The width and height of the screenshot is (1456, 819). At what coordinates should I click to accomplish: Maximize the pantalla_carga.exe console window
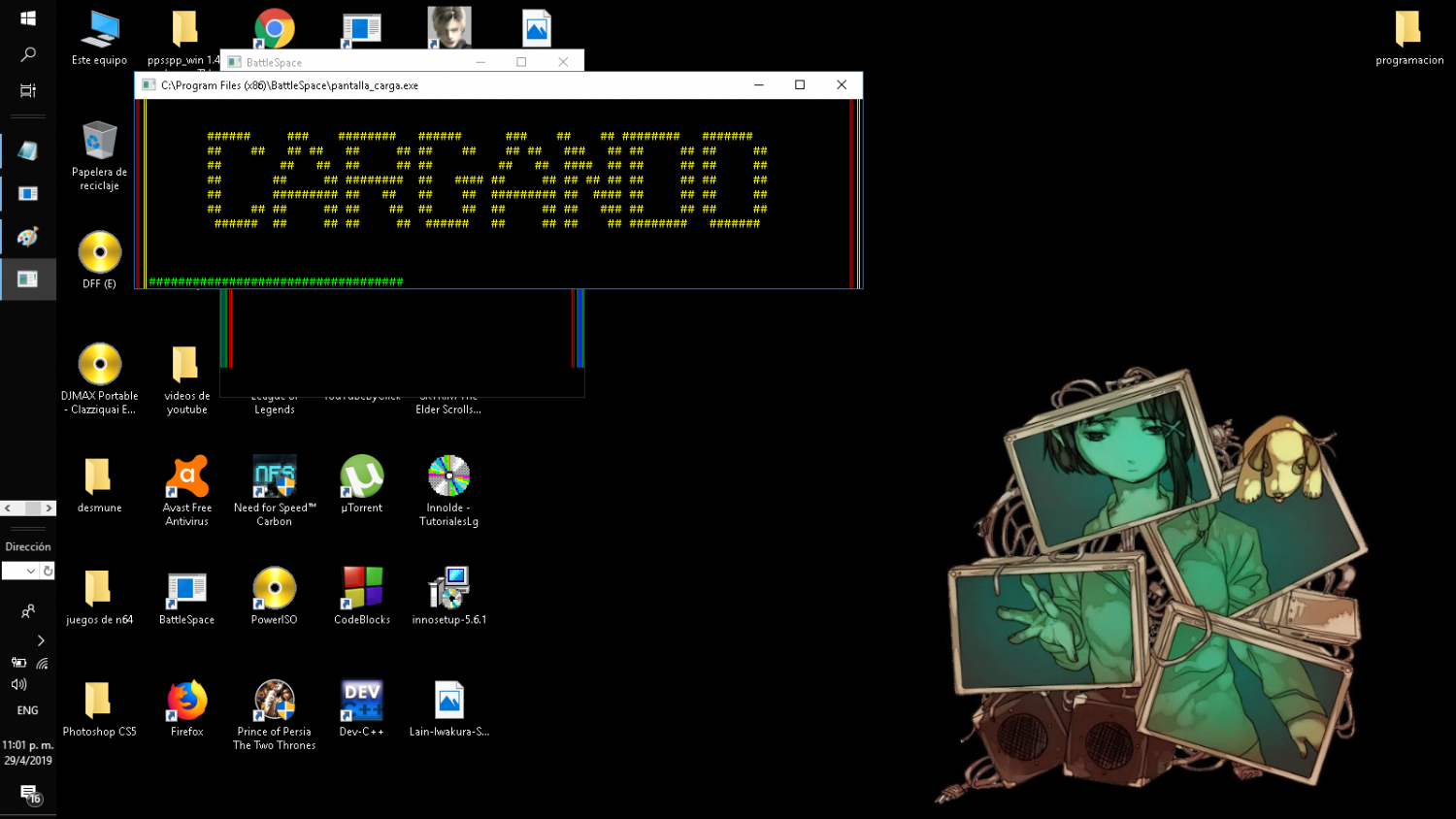800,85
